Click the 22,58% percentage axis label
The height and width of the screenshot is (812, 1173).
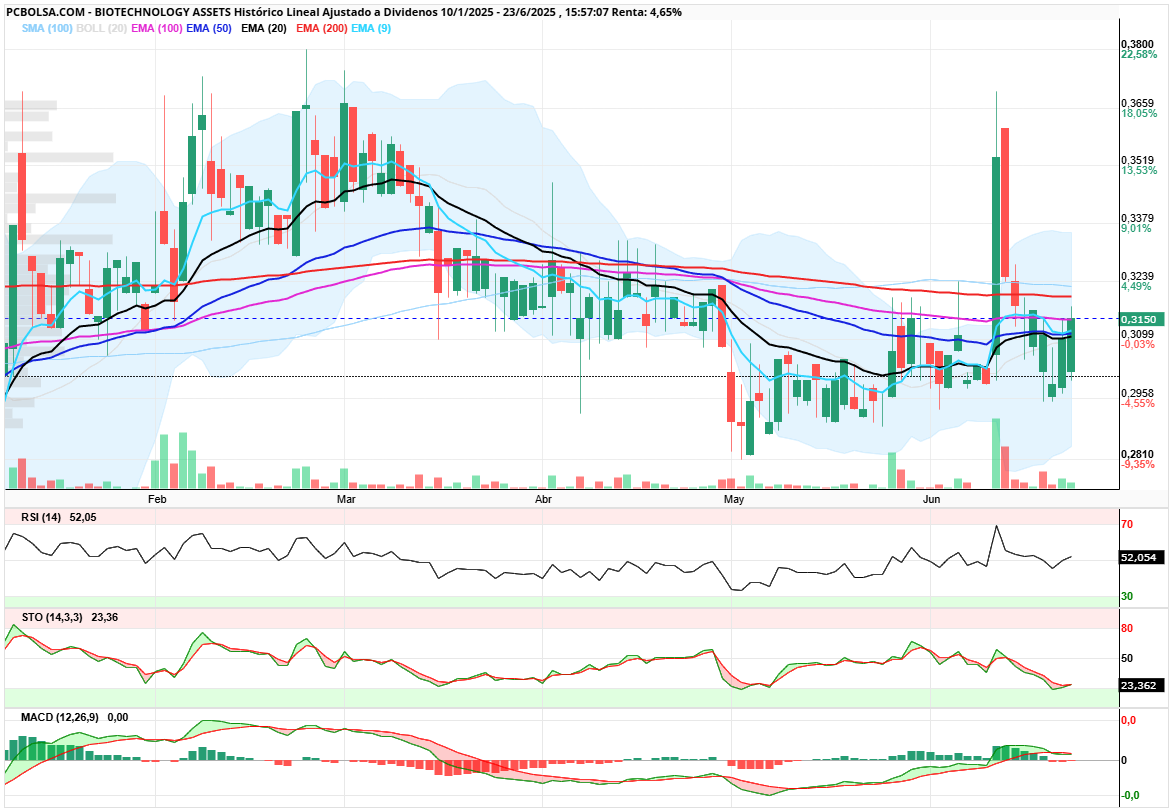1139,55
